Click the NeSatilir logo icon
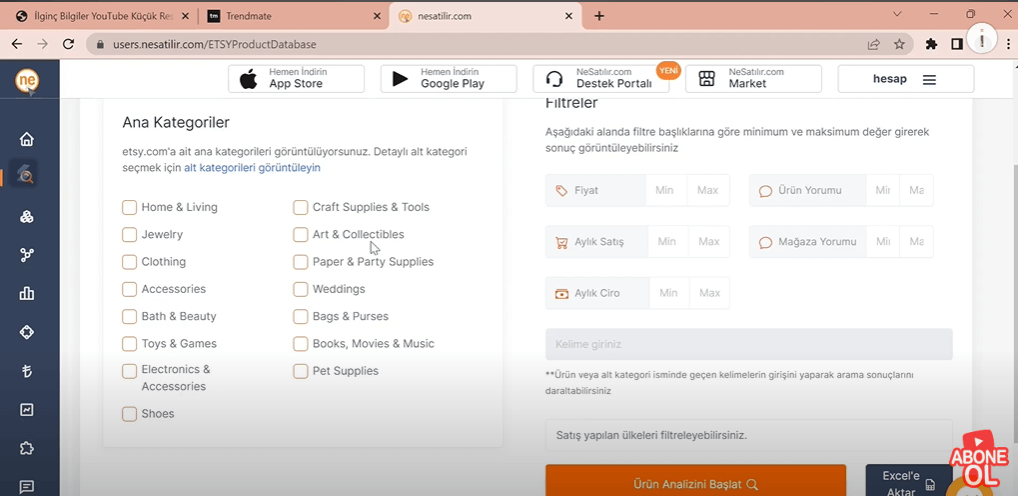Screen dimensions: 1018x496 [27, 82]
